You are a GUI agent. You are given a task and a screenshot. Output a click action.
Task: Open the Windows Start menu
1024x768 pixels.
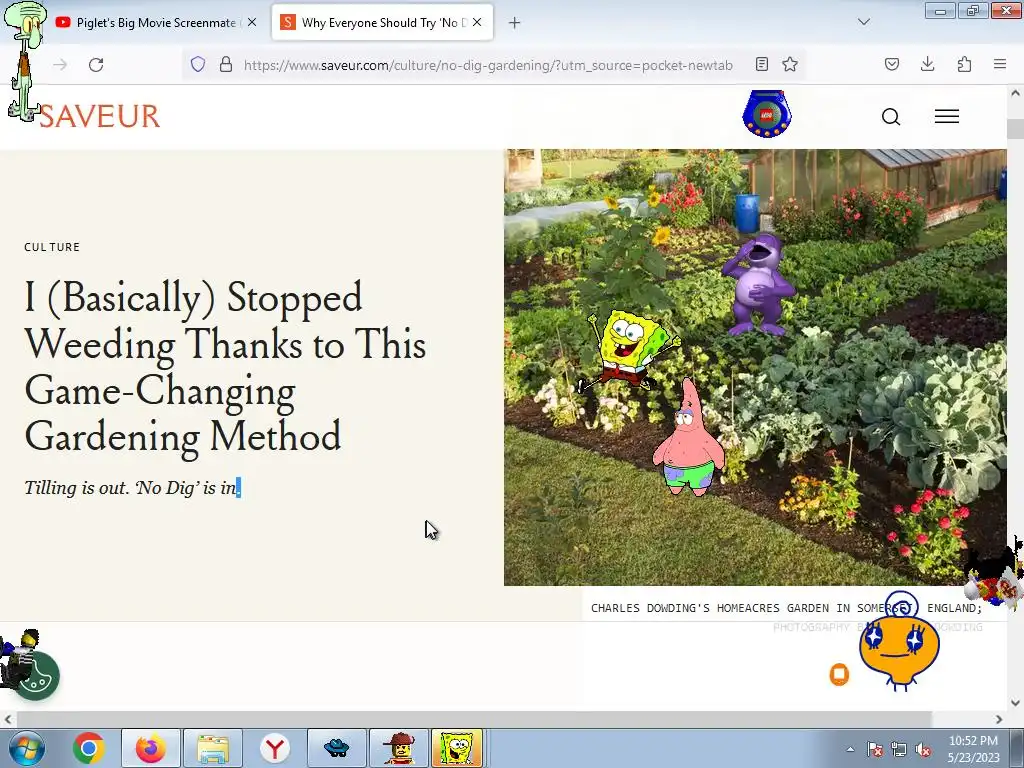pyautogui.click(x=27, y=748)
